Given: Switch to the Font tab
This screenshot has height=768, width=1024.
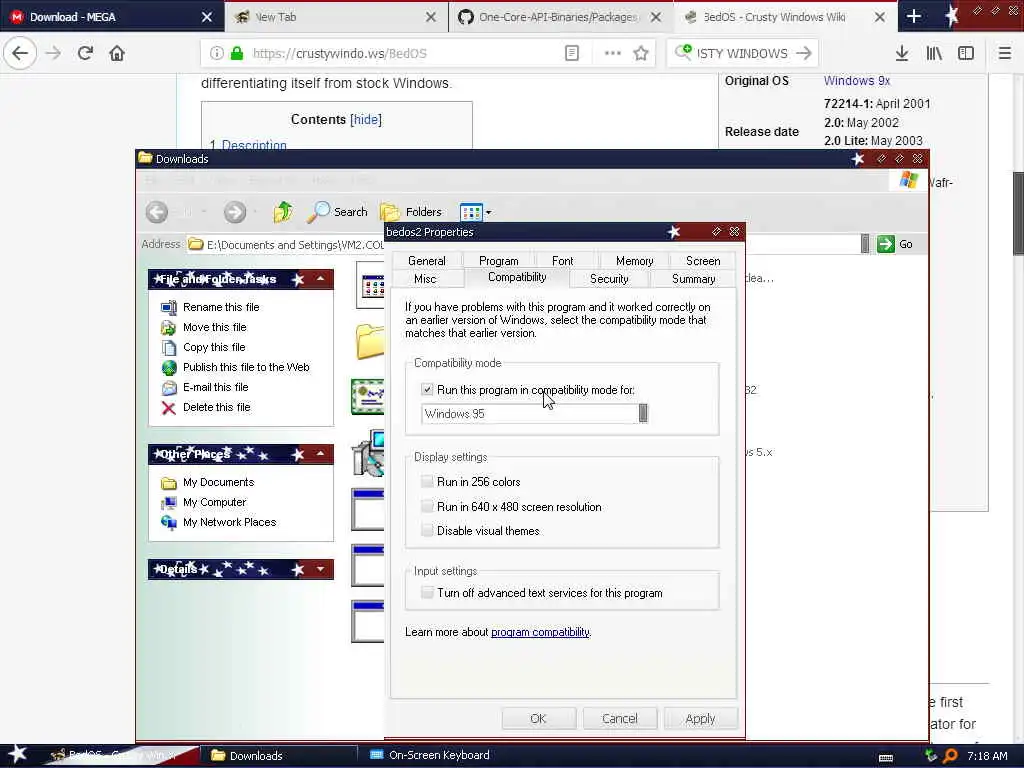Looking at the screenshot, I should tap(562, 261).
